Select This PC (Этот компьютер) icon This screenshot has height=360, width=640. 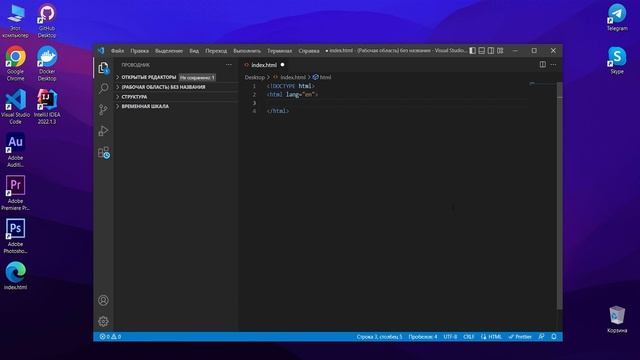coord(16,21)
